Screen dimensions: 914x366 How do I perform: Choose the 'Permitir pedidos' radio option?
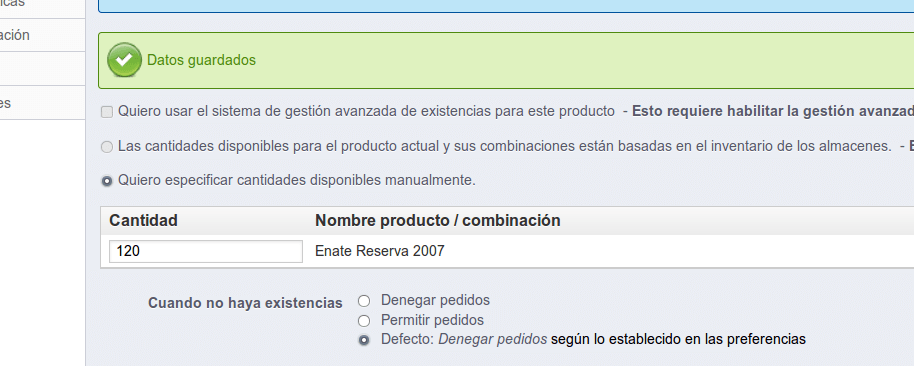tap(364, 321)
